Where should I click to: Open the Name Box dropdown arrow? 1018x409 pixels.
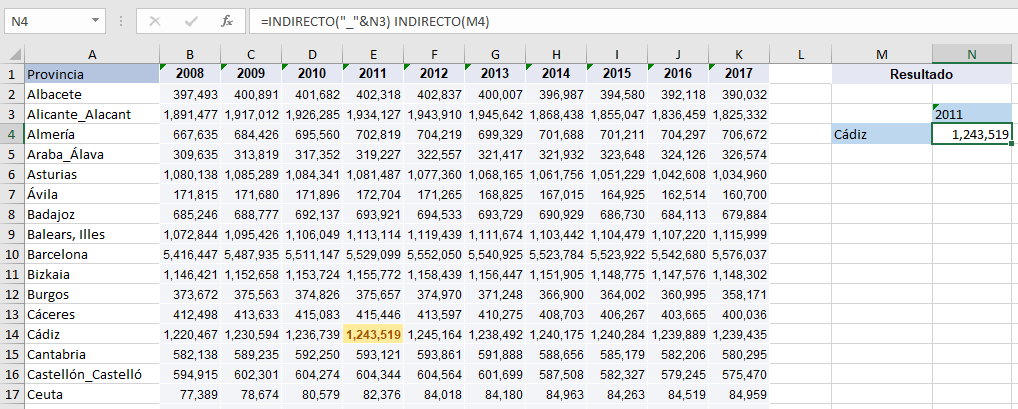point(95,21)
